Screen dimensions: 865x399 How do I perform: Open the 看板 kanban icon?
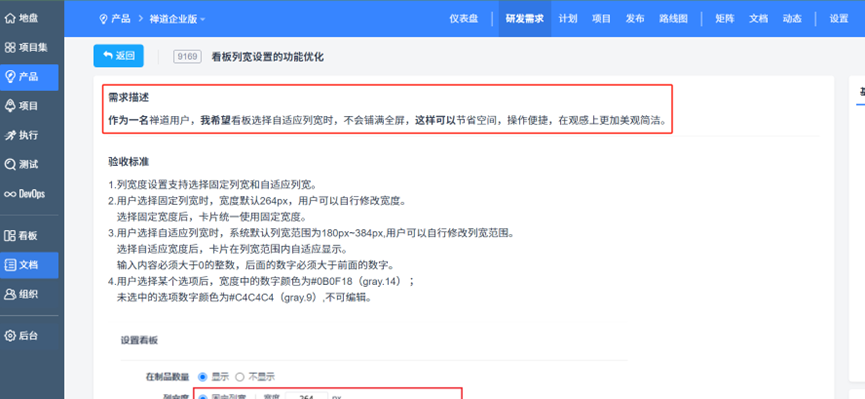click(10, 236)
